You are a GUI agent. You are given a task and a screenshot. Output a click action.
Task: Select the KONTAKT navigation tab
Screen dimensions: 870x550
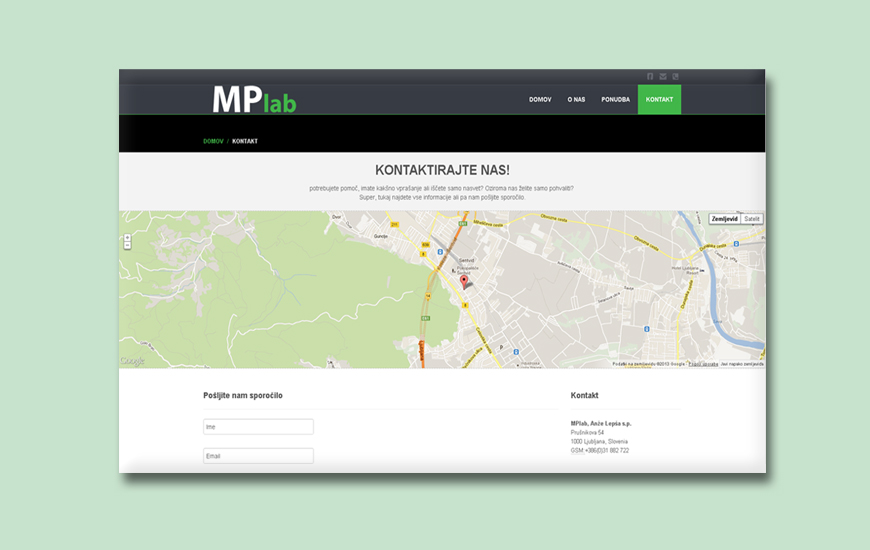point(659,100)
